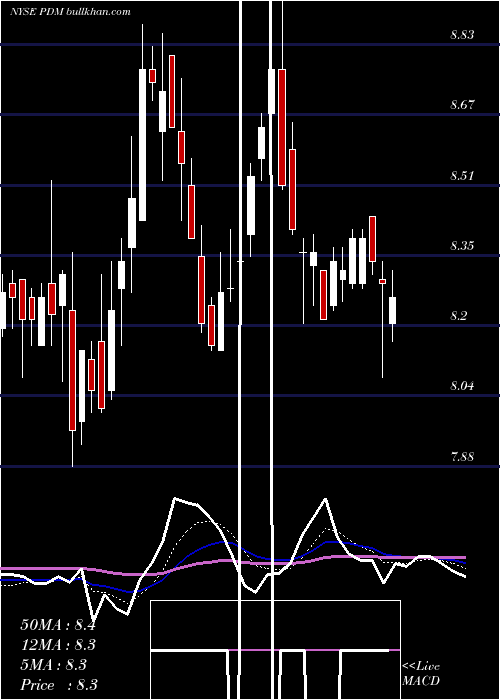Click the 50MA : 8.4 readout
Viewport: 500px width, 700px height.
coord(58,625)
